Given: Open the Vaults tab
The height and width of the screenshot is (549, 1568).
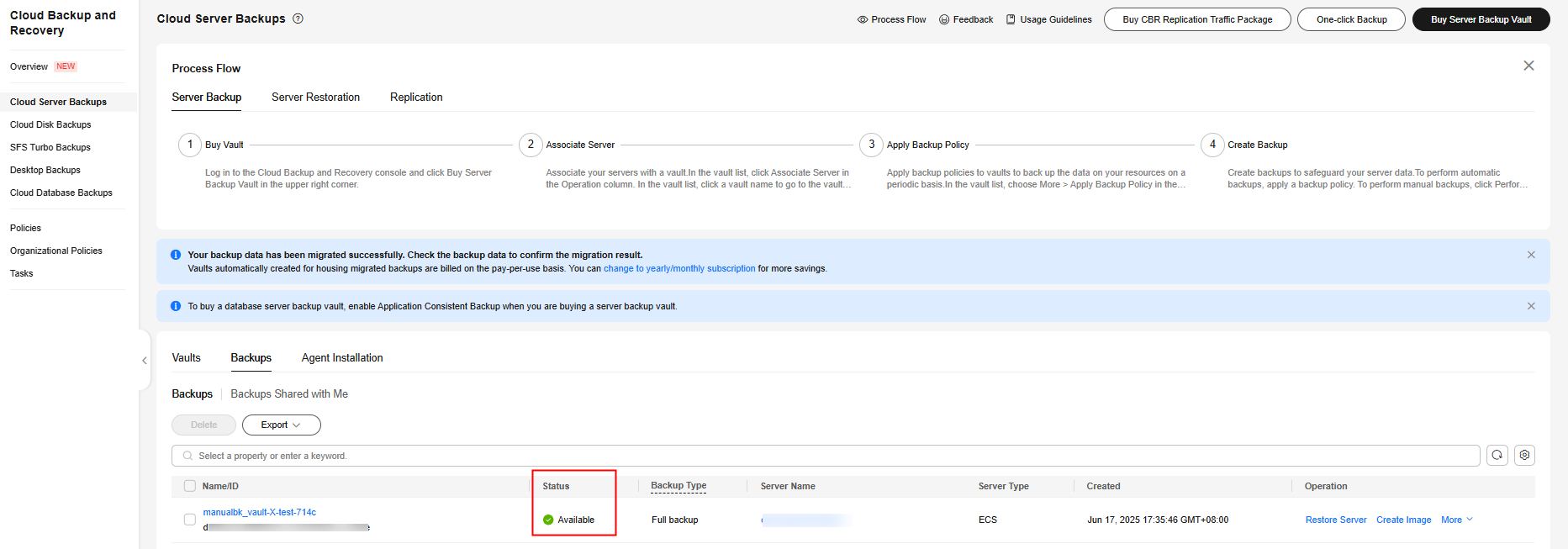Looking at the screenshot, I should click(x=186, y=358).
